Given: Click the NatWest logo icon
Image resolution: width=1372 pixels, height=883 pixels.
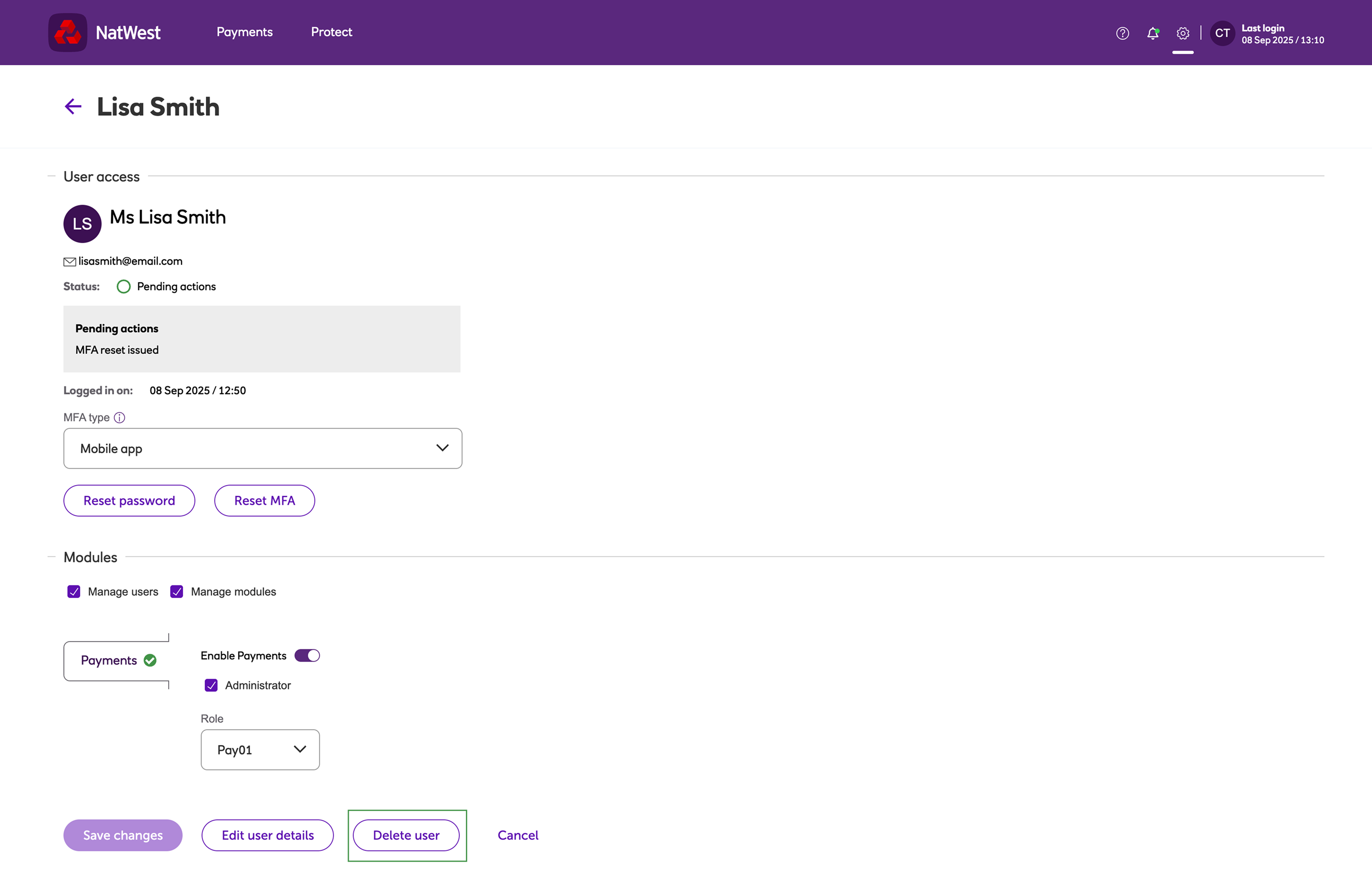Looking at the screenshot, I should click(68, 33).
